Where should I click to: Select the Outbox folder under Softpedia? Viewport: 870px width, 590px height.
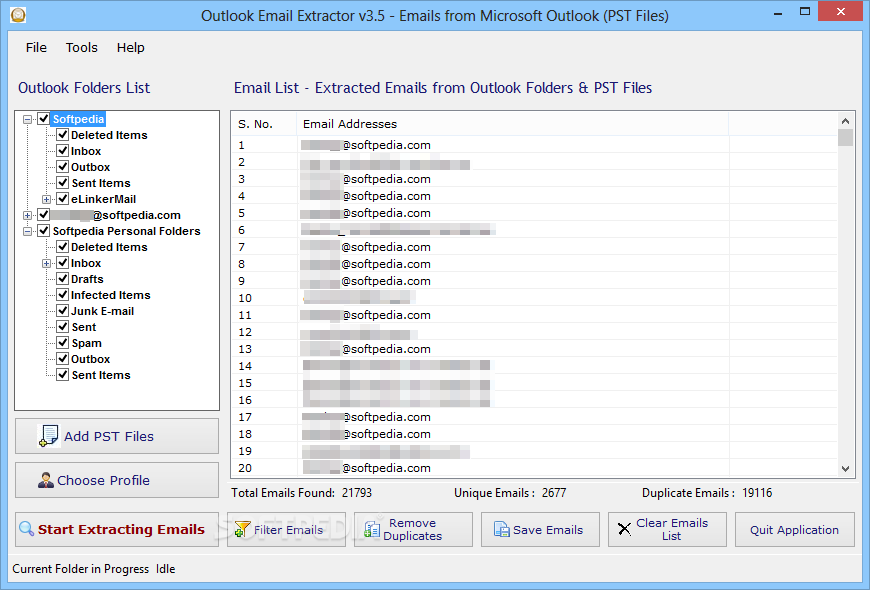90,167
